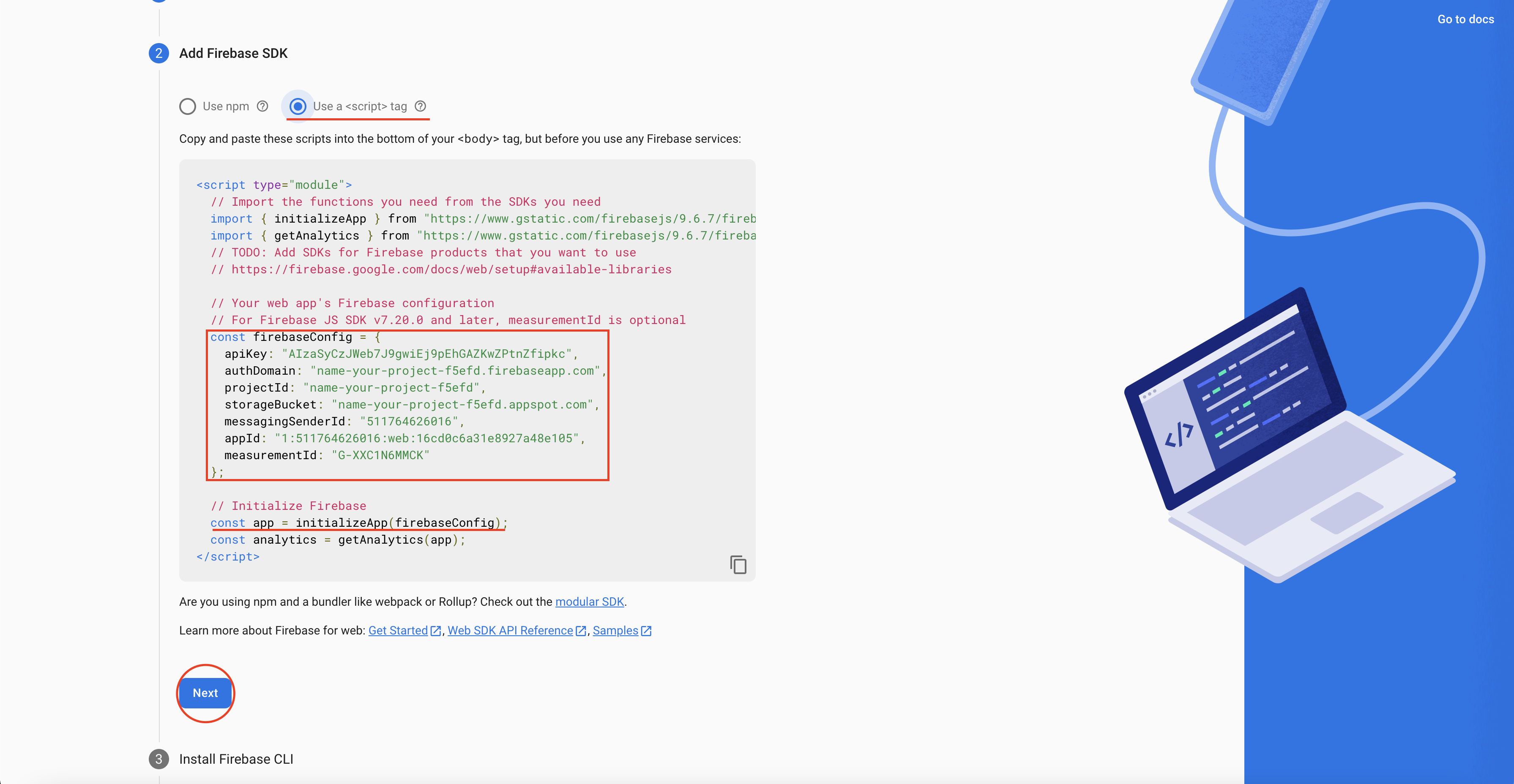Copy code snippet with the copy icon
The height and width of the screenshot is (784, 1514).
click(x=738, y=564)
